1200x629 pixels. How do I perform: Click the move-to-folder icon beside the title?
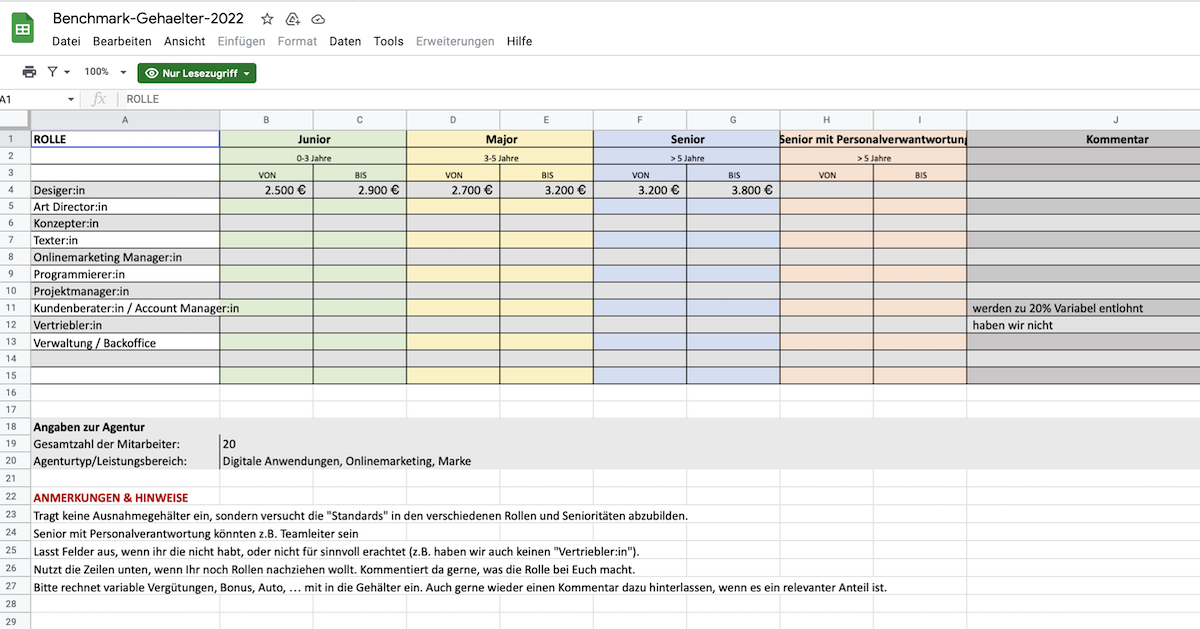(293, 19)
